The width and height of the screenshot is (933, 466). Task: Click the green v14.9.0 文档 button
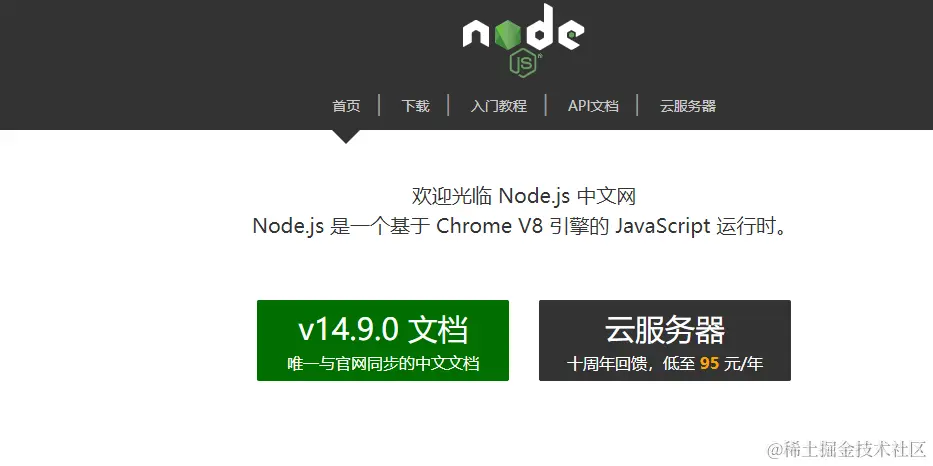tap(383, 340)
